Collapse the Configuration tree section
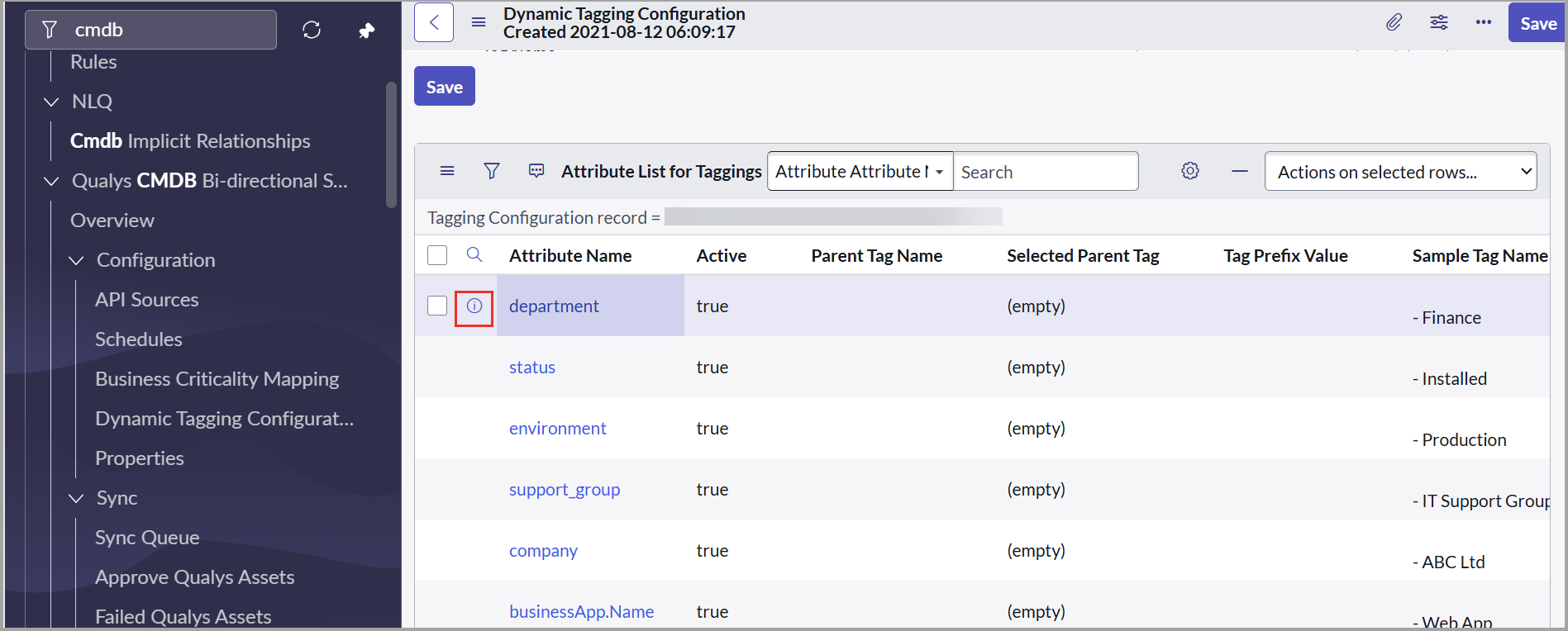 (x=77, y=260)
